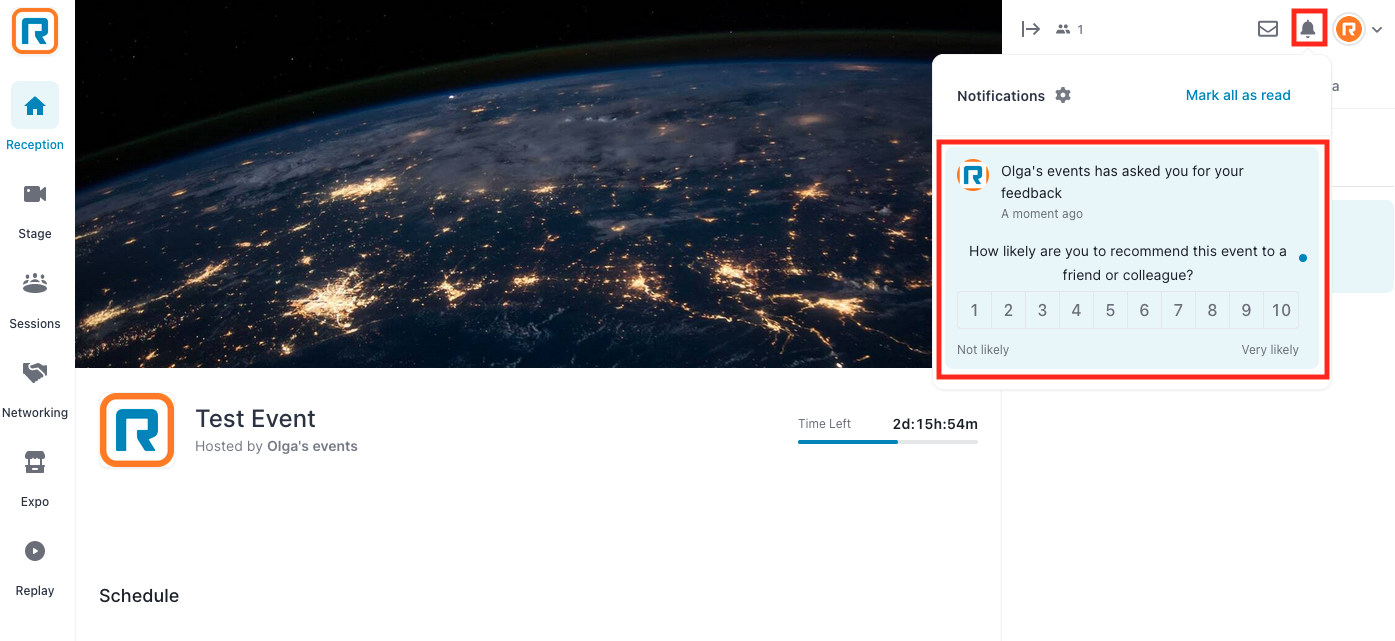Click 'Olga's events has asked you' notification text
The width and height of the screenshot is (1395, 641).
pos(1122,182)
